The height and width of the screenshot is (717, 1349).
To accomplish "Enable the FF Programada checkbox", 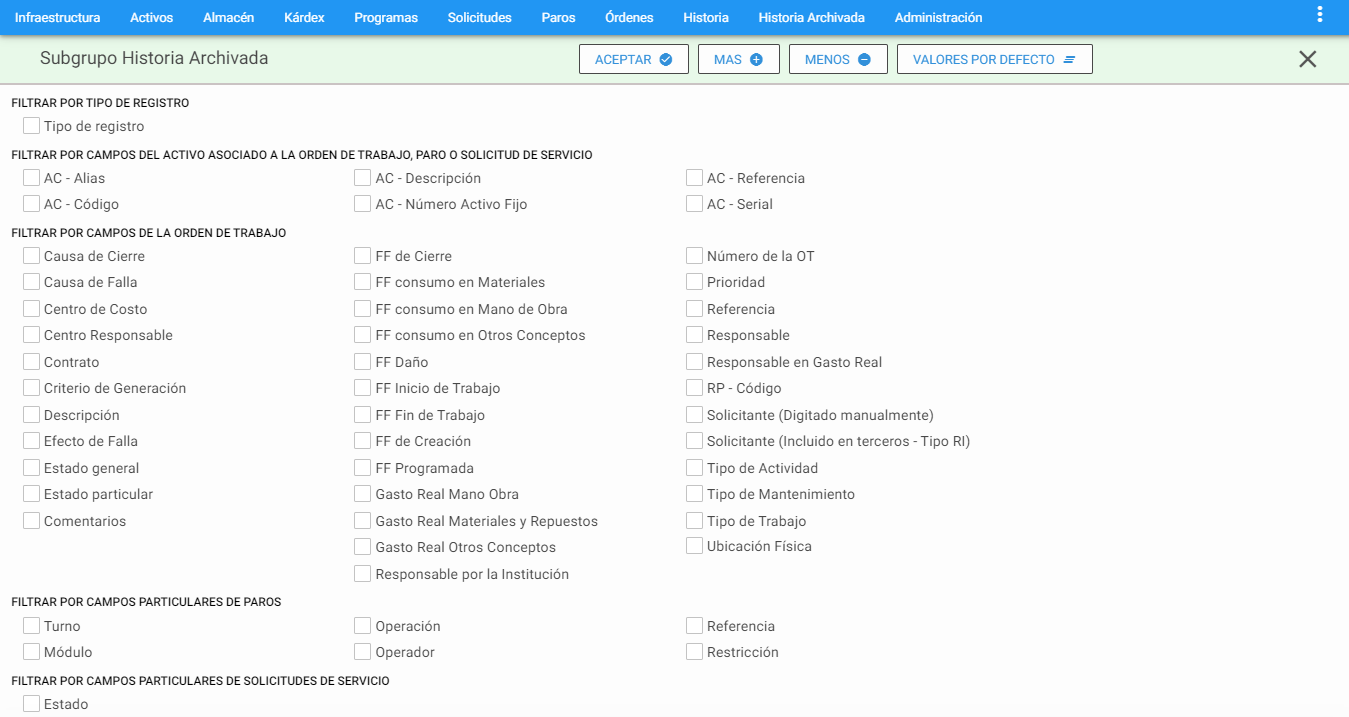I will pos(363,468).
